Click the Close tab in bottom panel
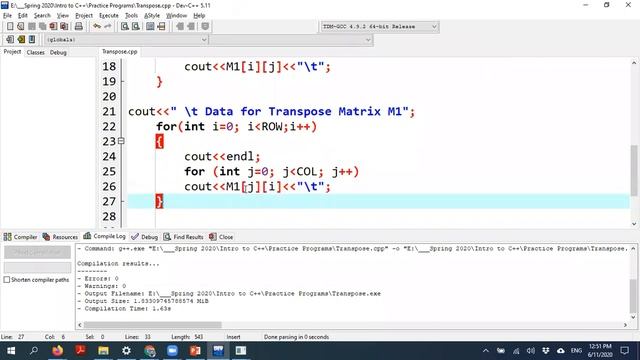The height and width of the screenshot is (360, 640). pyautogui.click(x=221, y=237)
